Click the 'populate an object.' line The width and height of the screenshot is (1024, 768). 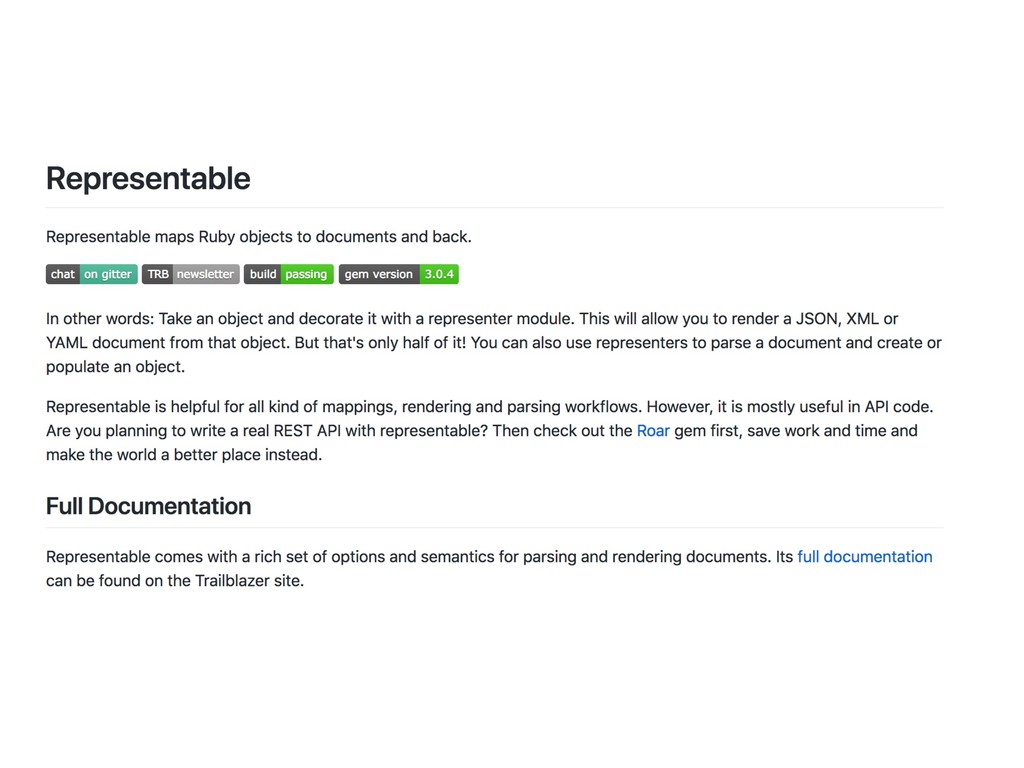(x=116, y=367)
